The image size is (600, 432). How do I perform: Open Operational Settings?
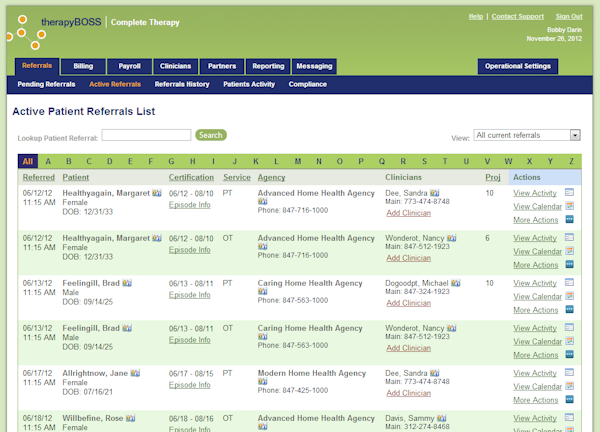[518, 66]
